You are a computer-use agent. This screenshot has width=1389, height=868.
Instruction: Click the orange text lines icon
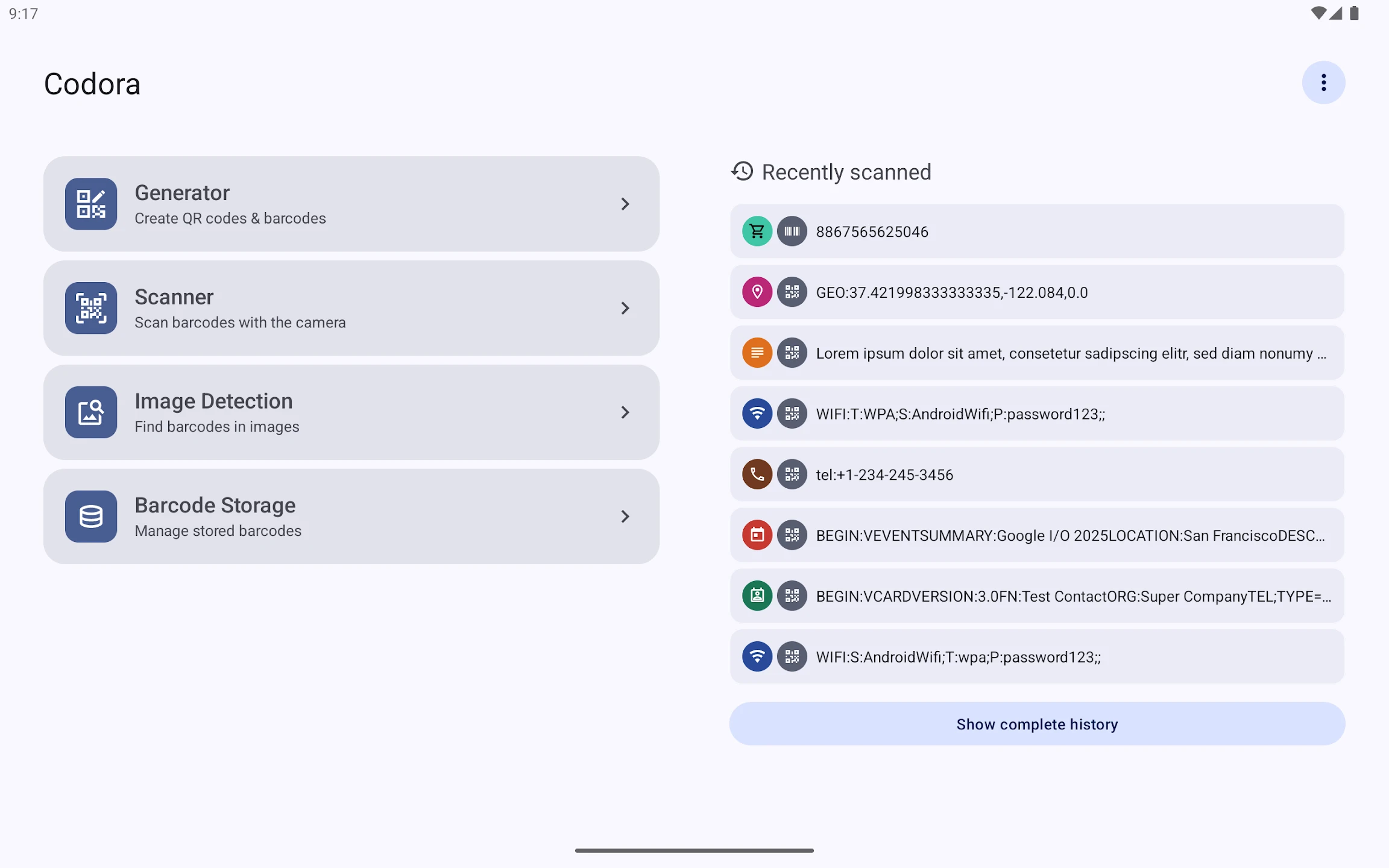click(x=757, y=353)
